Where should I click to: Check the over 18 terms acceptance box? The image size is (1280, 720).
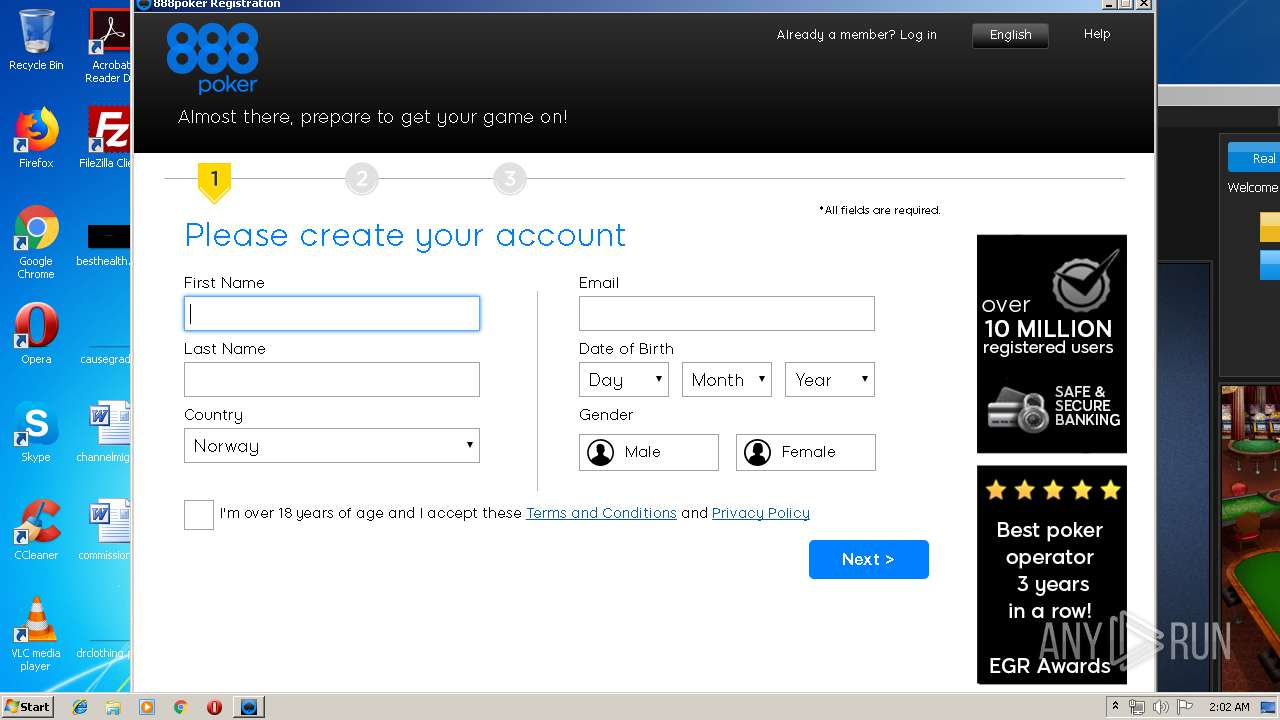coord(199,514)
